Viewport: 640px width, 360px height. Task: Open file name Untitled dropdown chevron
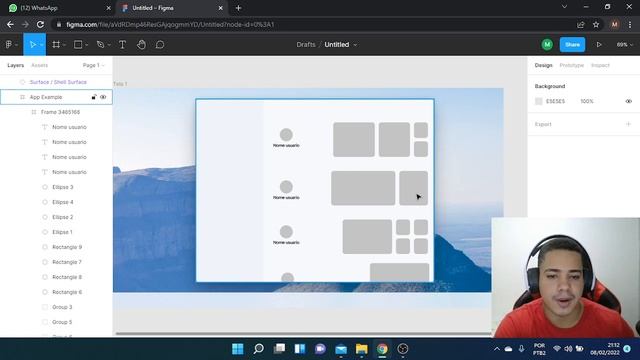click(355, 45)
